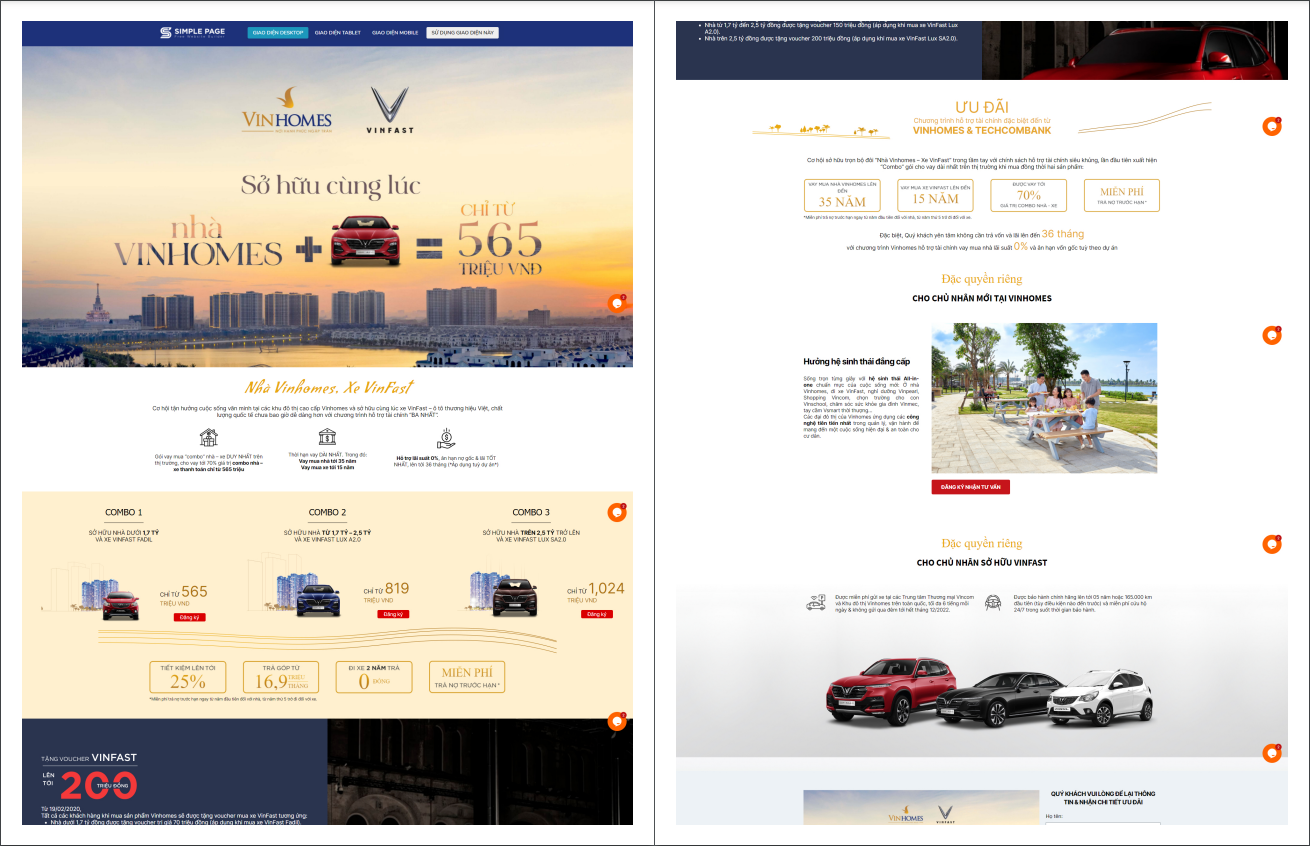
Task: Click the 'Sở hữu cùng lúc' hero headline
Action: [330, 185]
